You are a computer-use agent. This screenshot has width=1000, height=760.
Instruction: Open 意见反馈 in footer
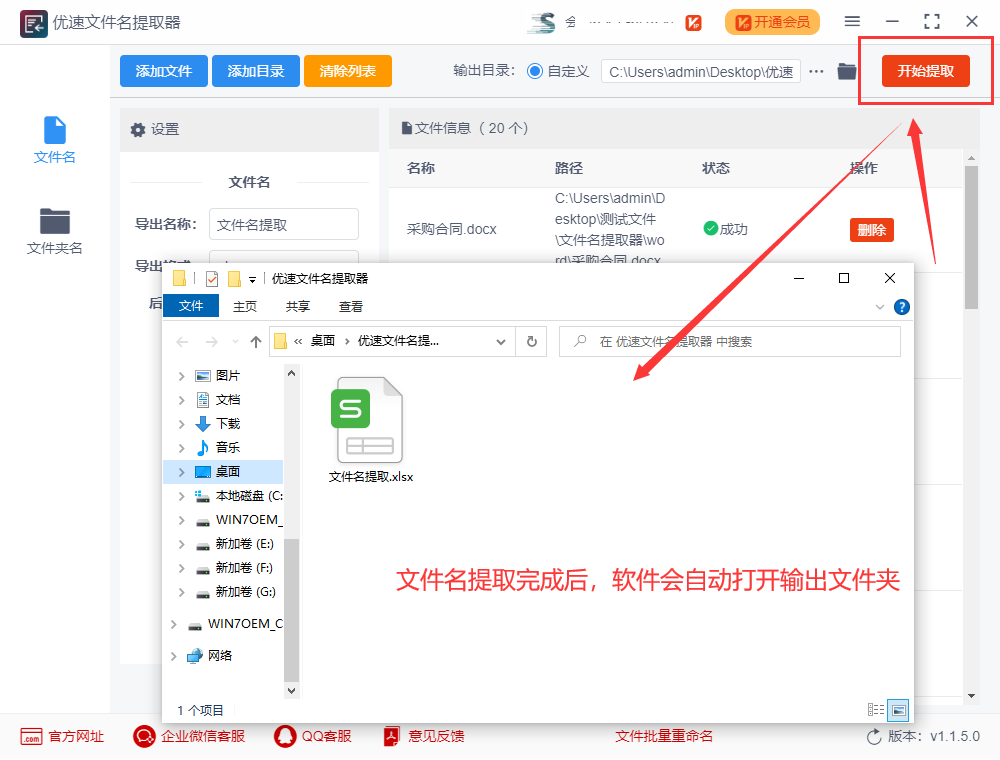(424, 736)
